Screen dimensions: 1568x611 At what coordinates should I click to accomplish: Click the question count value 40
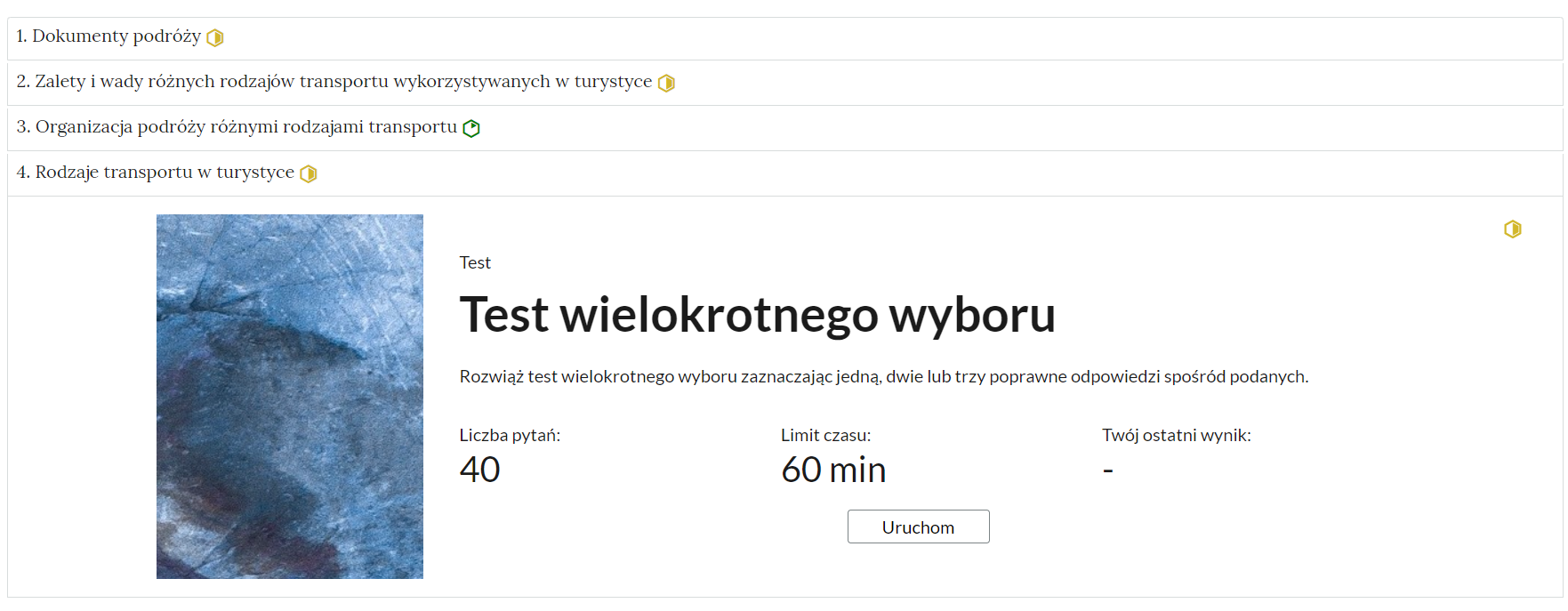(x=480, y=470)
